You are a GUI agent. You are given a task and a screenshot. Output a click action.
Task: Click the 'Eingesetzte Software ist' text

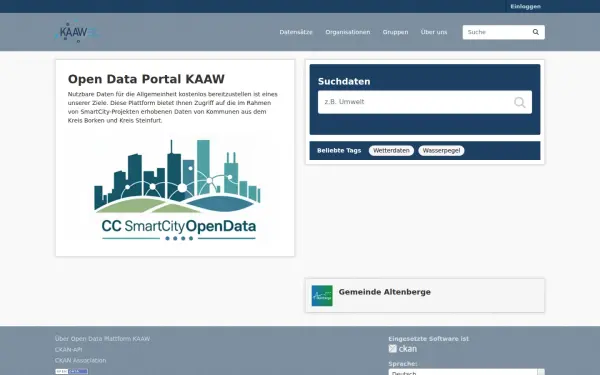pyautogui.click(x=429, y=339)
